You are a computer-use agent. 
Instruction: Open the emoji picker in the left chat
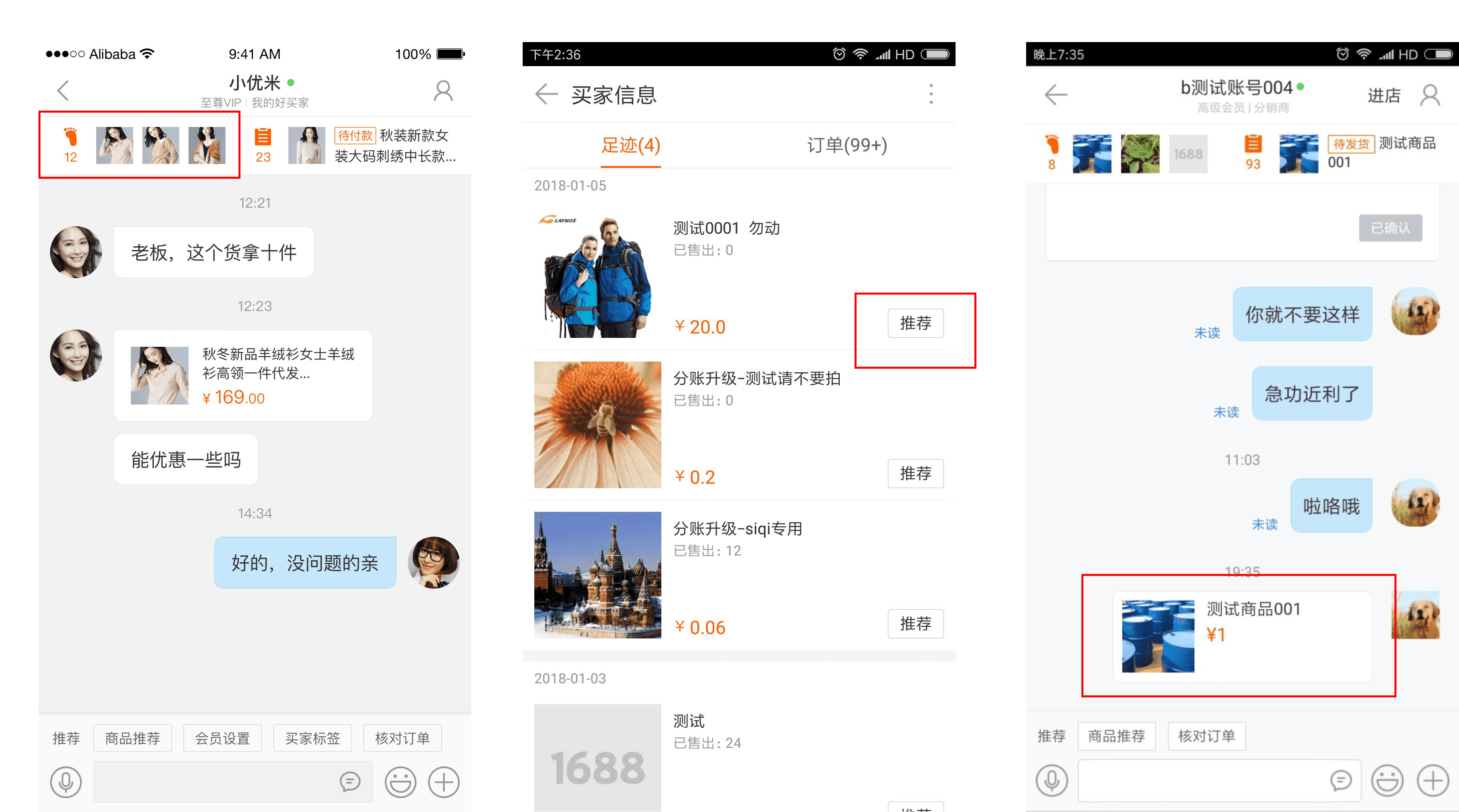[x=400, y=782]
